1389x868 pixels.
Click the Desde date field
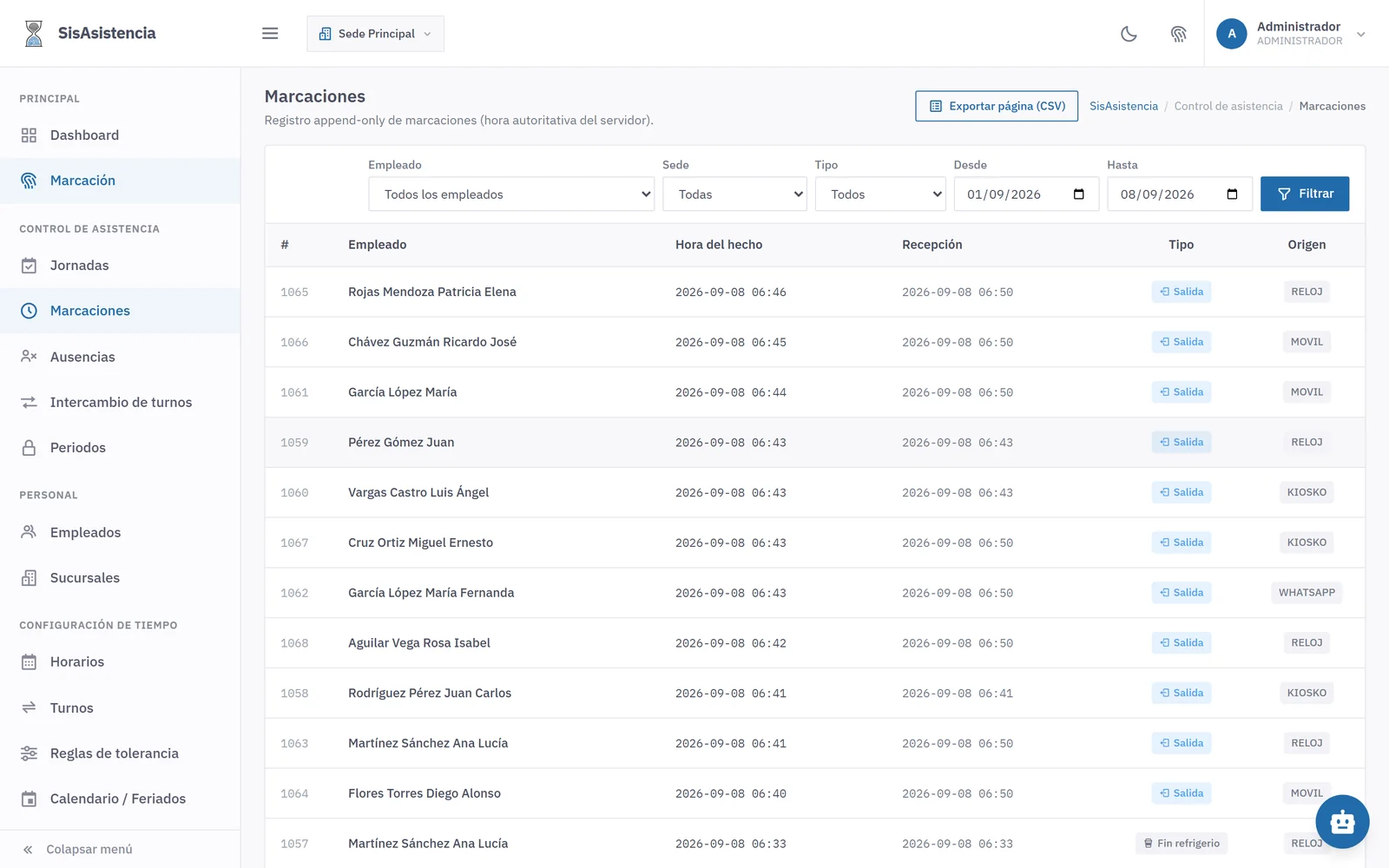[x=1026, y=194]
